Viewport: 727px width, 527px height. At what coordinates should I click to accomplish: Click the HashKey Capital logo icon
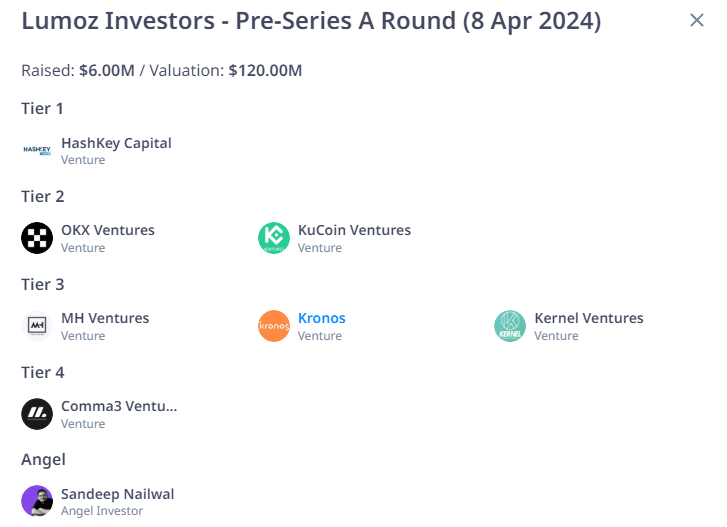(x=37, y=150)
